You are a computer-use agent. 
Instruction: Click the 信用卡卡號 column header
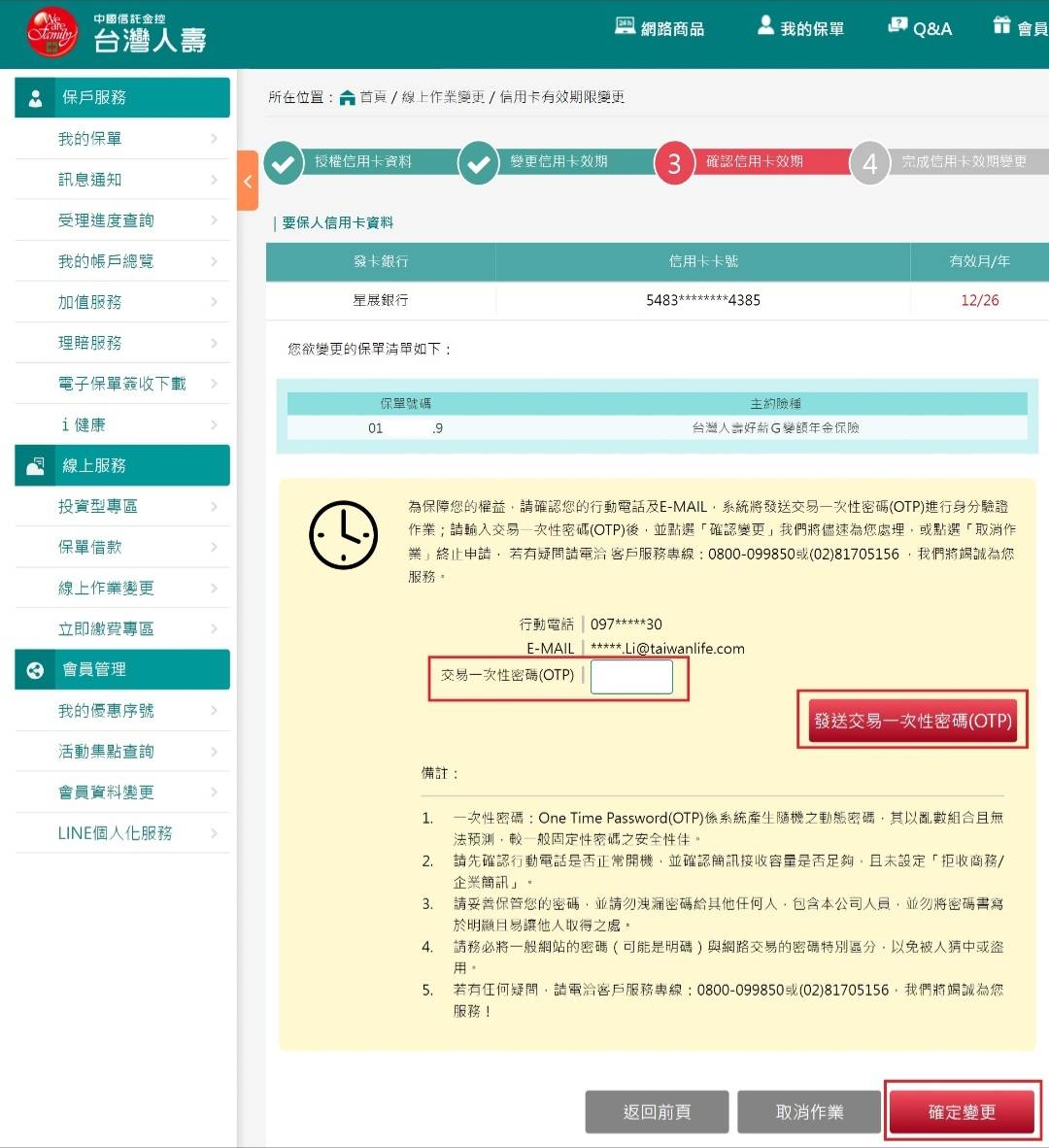coord(703,261)
